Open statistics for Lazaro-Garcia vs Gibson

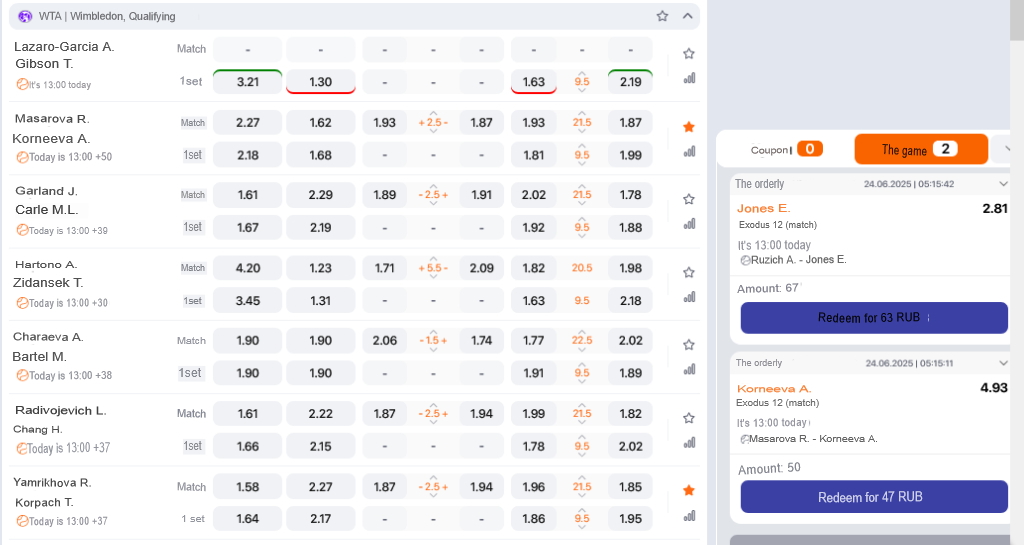click(x=689, y=78)
